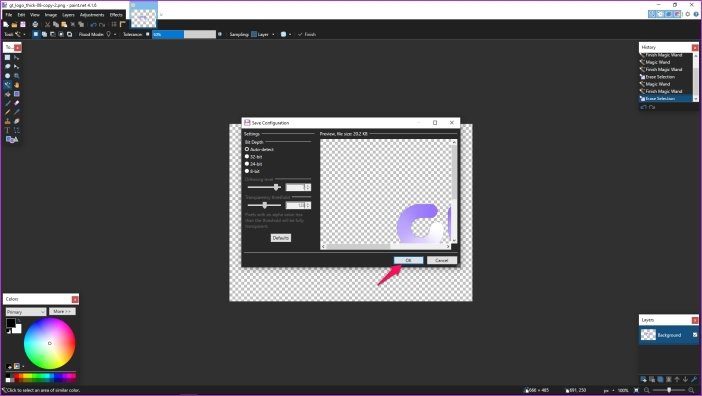Select Auto-detect bit depth option
The width and height of the screenshot is (702, 396).
(259, 149)
